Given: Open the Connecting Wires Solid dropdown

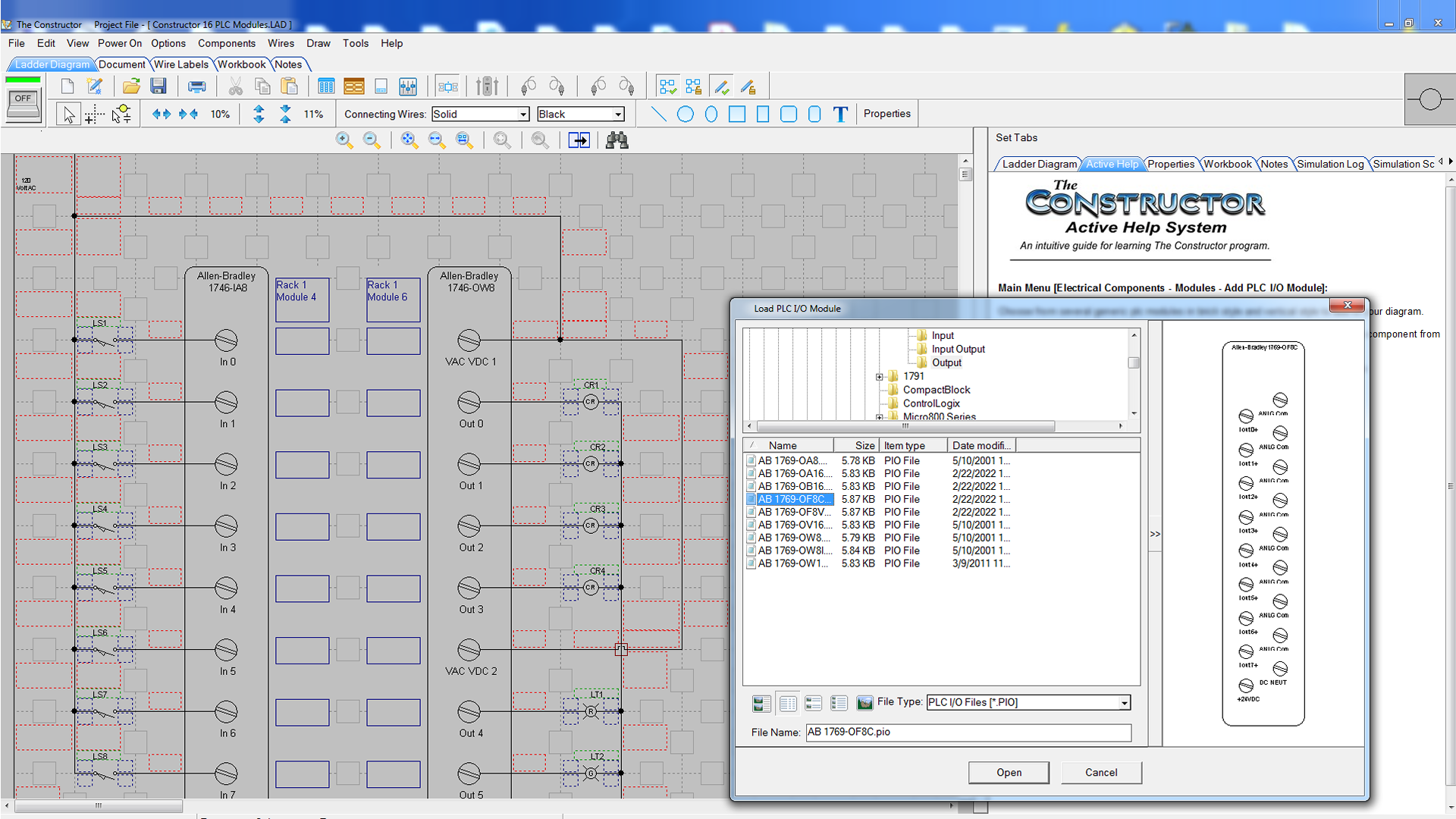Looking at the screenshot, I should click(522, 115).
